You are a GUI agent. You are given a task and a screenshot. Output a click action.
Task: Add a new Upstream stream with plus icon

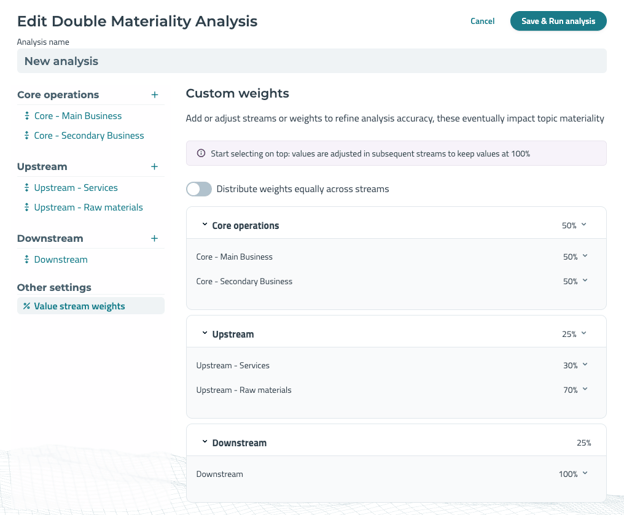pyautogui.click(x=155, y=167)
